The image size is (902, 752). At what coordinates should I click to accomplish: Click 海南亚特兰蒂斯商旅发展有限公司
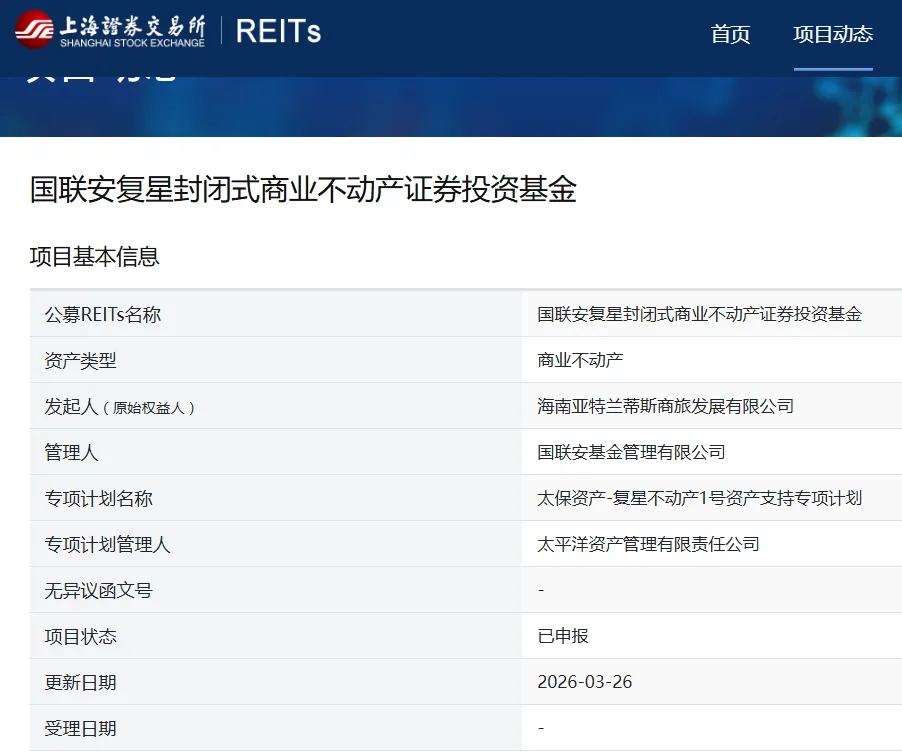(x=665, y=406)
